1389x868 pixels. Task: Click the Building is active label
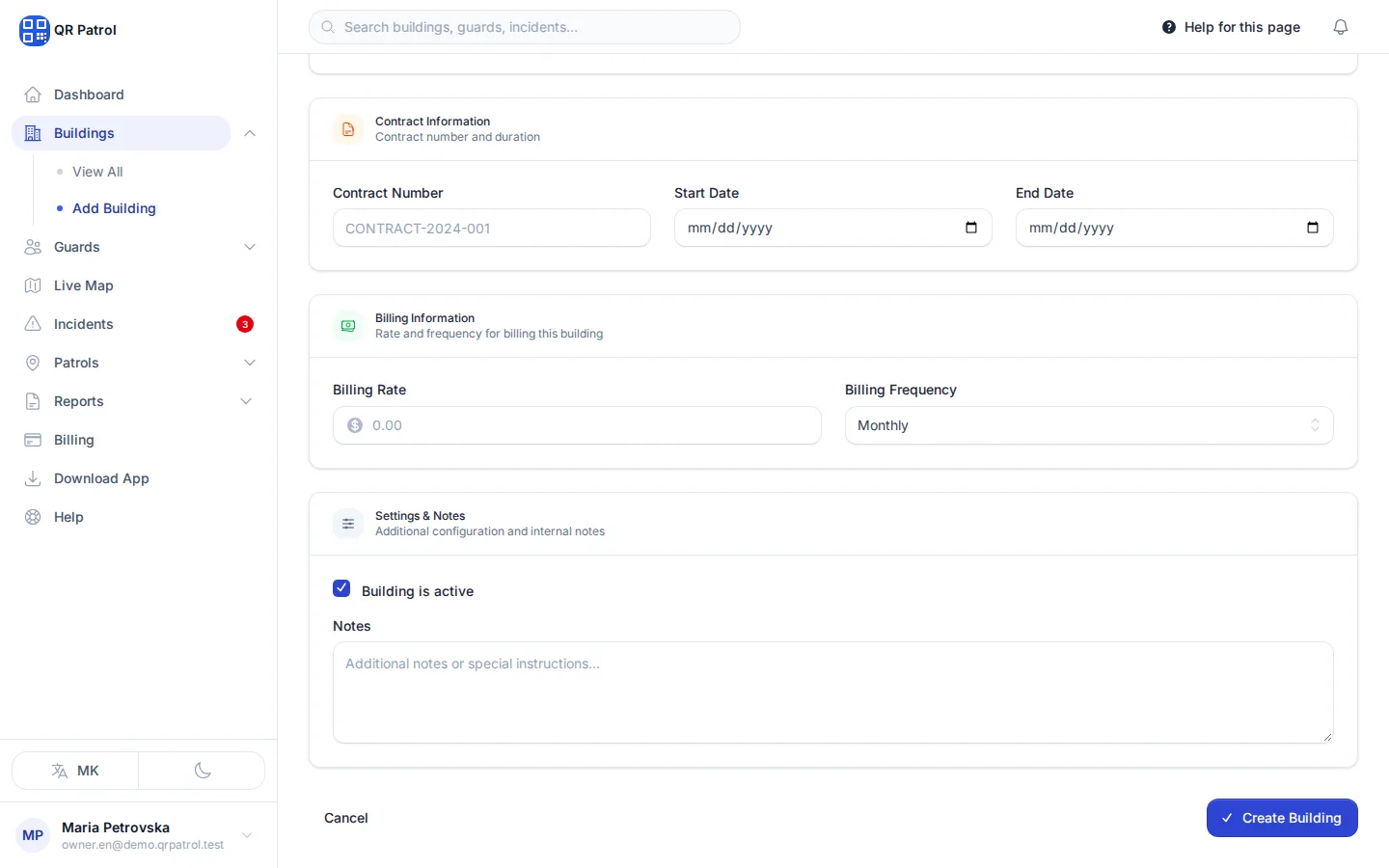[418, 591]
